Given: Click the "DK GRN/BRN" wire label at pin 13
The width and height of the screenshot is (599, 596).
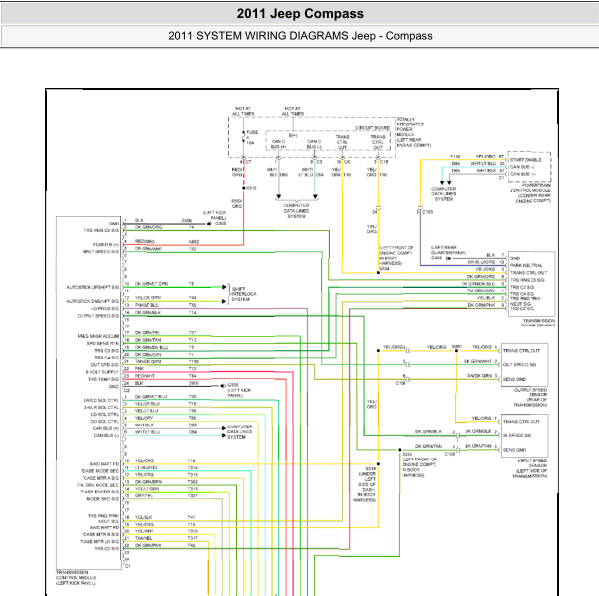Looking at the screenshot, I should tap(148, 482).
